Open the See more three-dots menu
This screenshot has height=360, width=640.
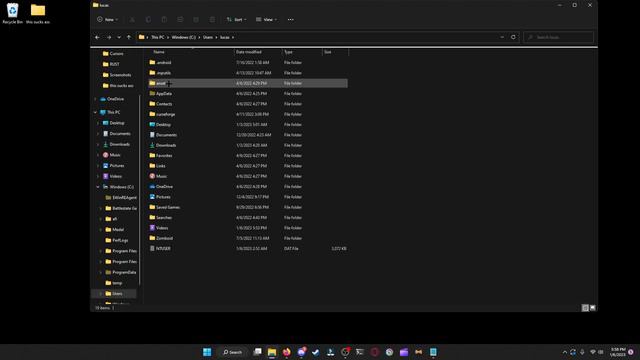290,20
